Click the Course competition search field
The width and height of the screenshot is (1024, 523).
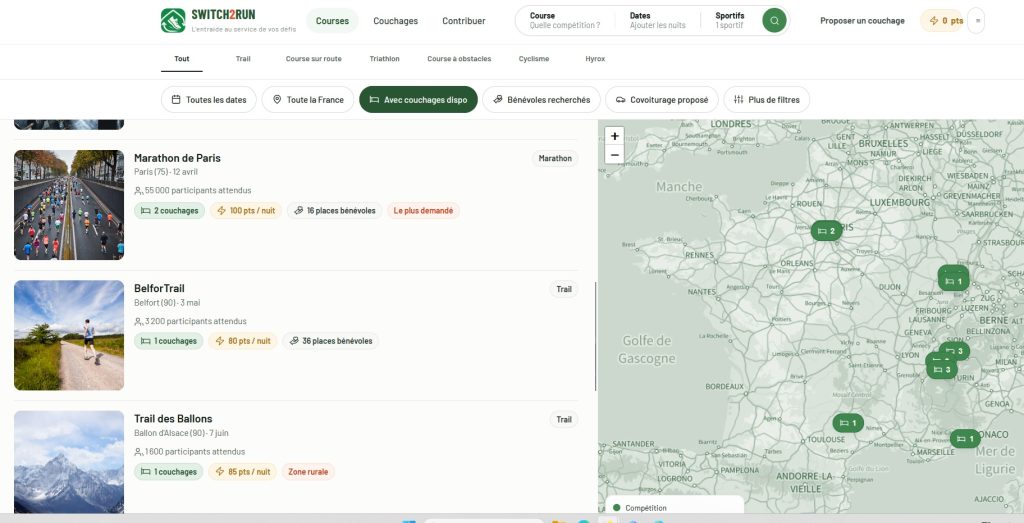click(565, 20)
